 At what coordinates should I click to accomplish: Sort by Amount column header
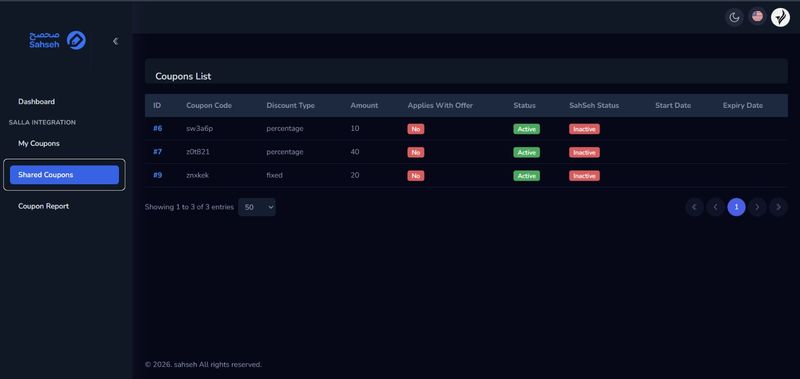(x=364, y=106)
